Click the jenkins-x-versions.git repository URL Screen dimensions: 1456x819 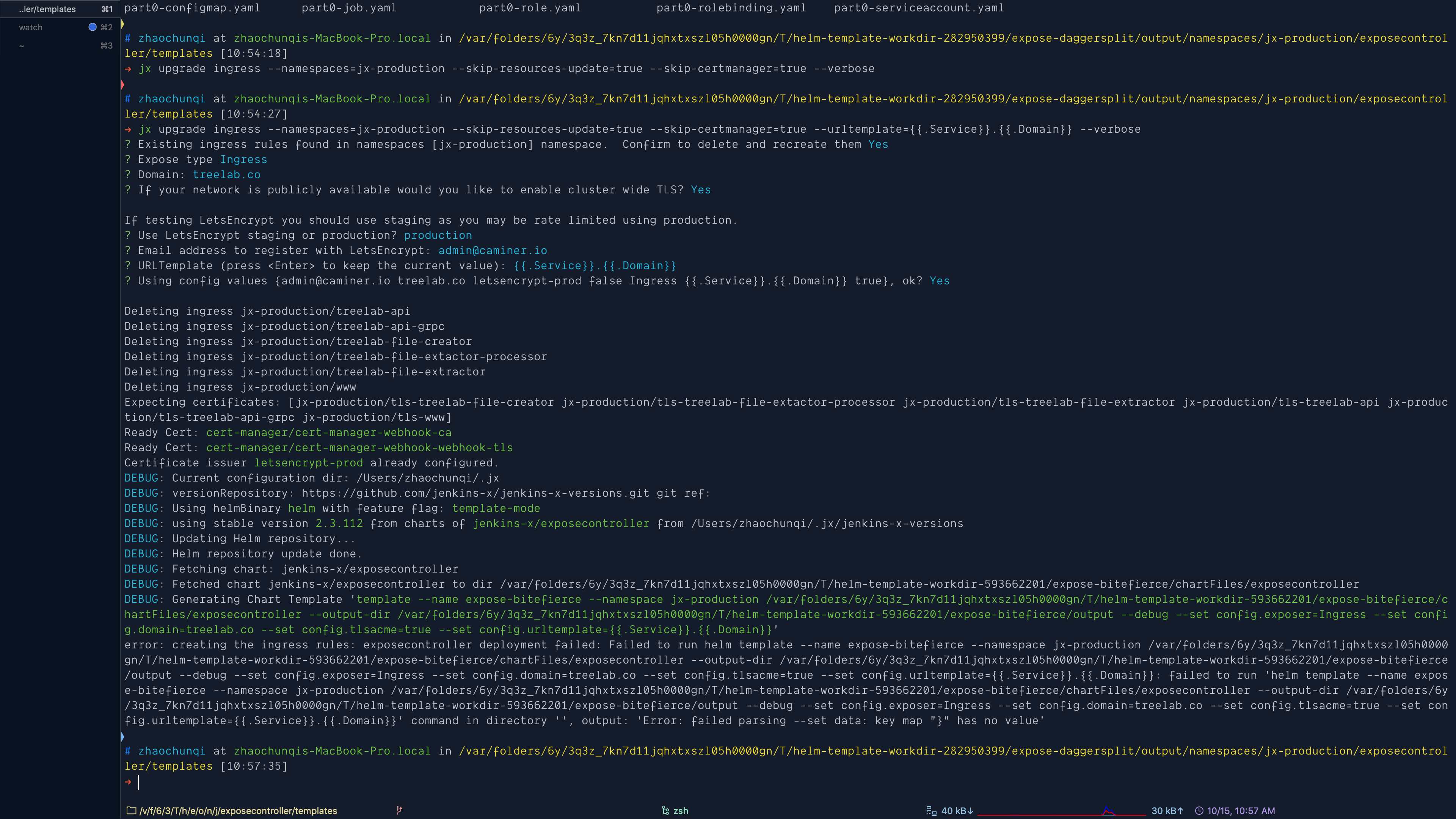(475, 493)
